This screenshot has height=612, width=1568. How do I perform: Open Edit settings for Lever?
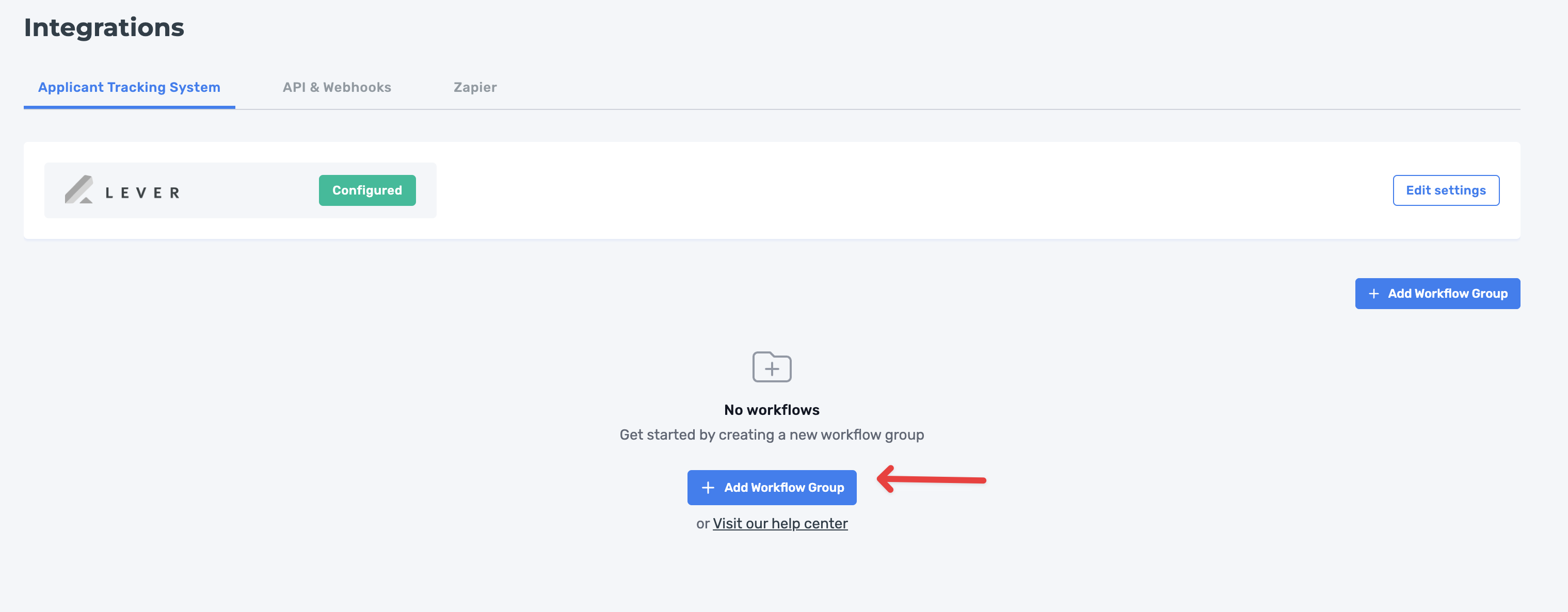pos(1446,190)
